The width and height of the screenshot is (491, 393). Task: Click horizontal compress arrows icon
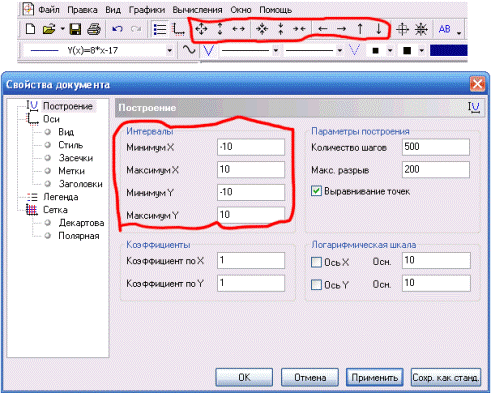(x=299, y=29)
